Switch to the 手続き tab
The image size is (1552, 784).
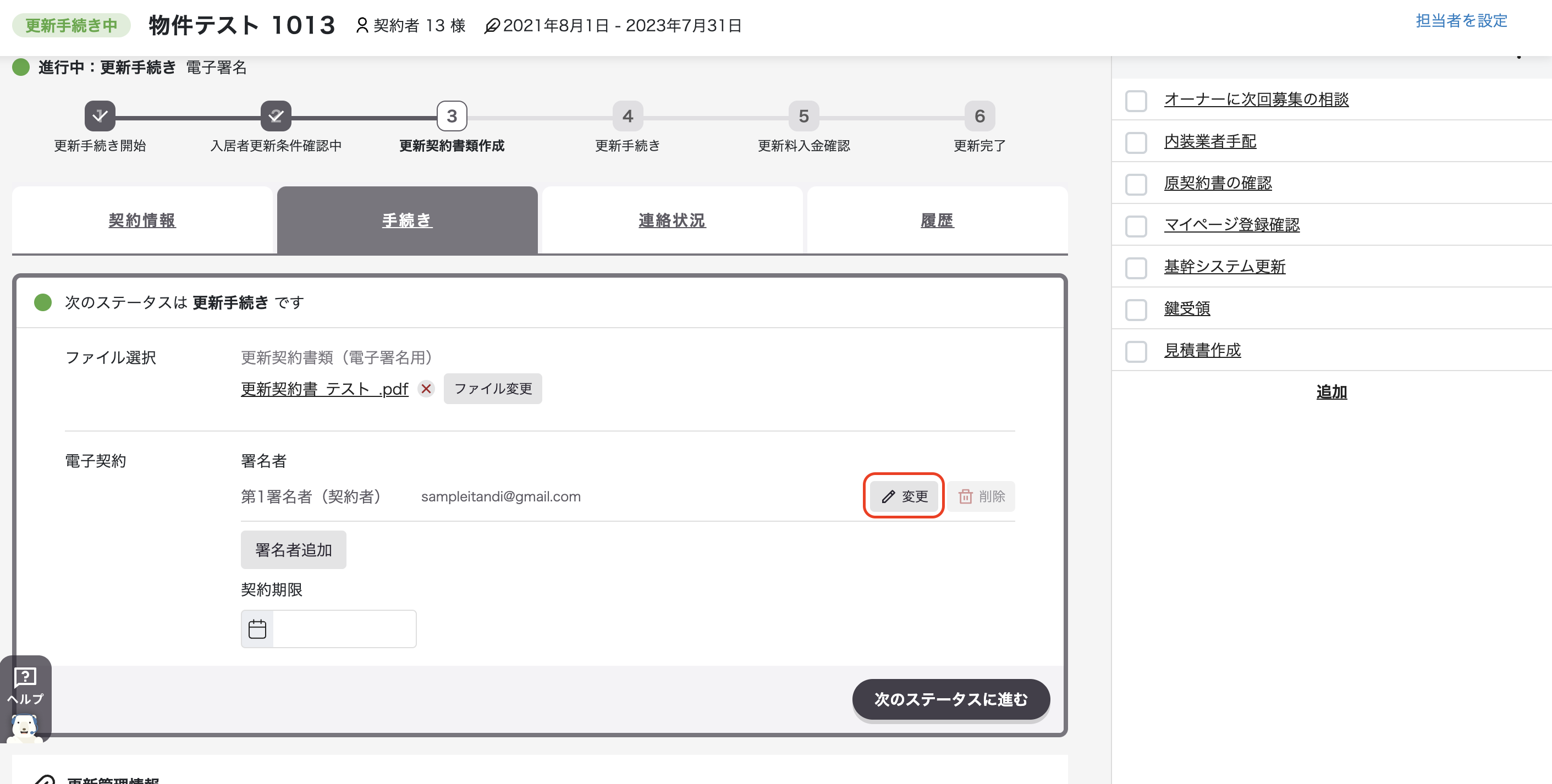tap(408, 220)
